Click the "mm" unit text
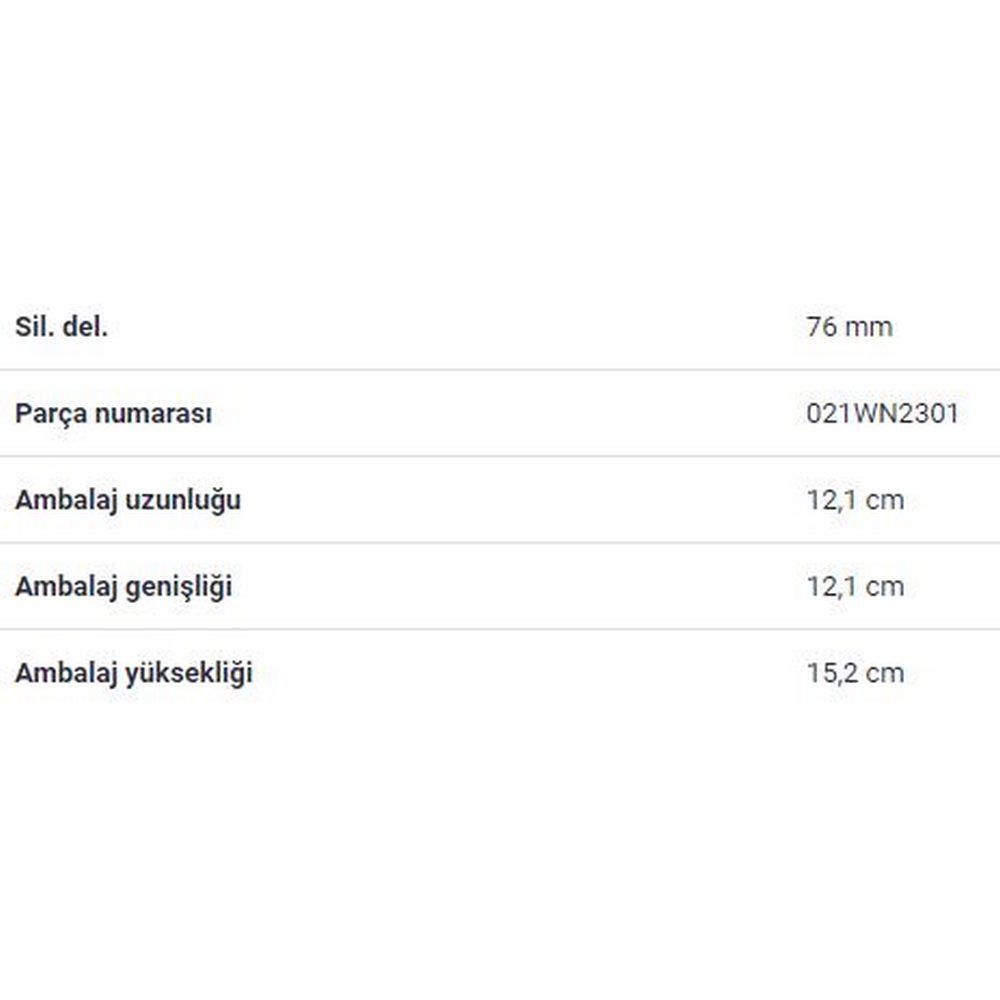 (868, 327)
